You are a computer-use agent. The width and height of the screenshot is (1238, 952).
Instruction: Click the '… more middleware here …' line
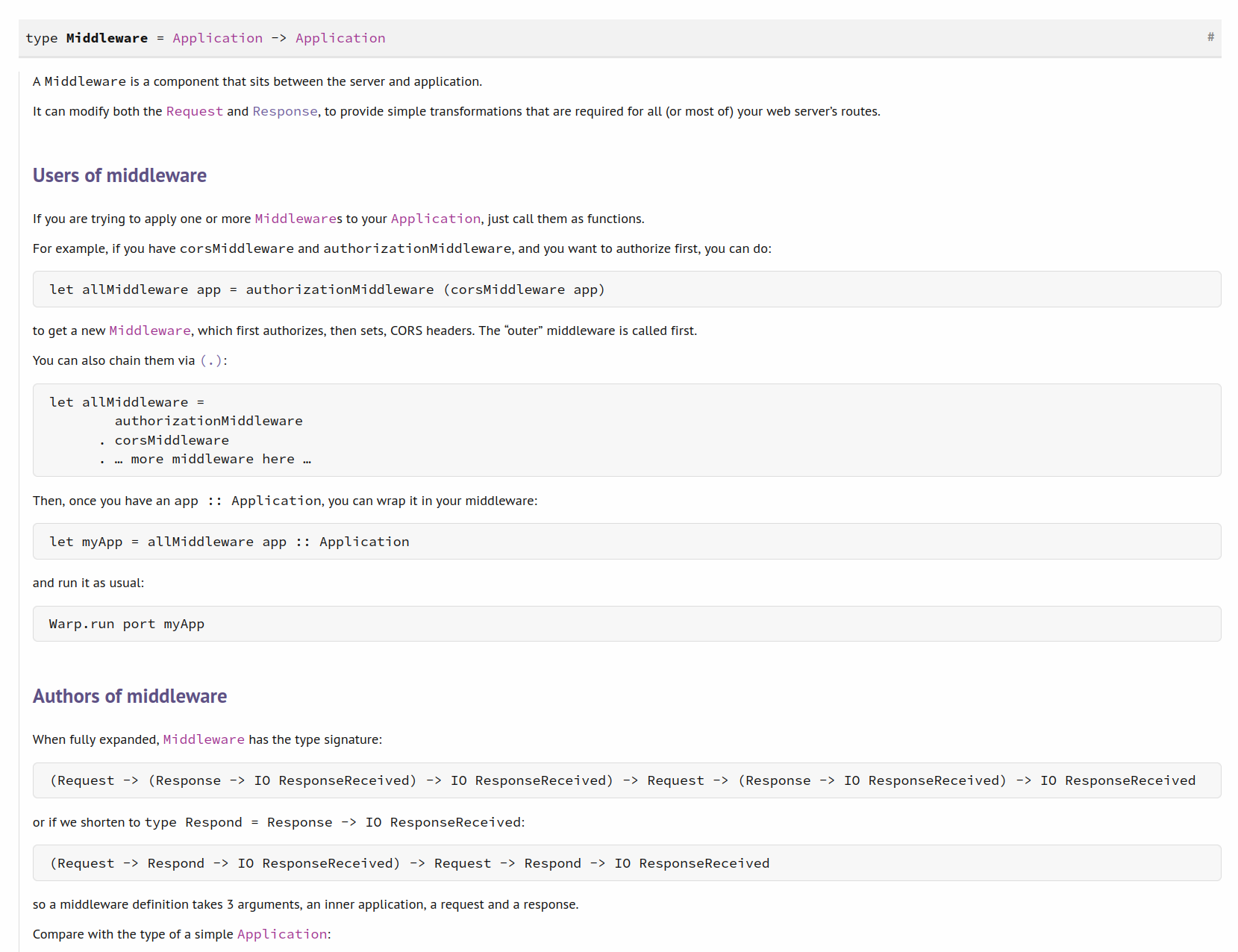(x=205, y=459)
